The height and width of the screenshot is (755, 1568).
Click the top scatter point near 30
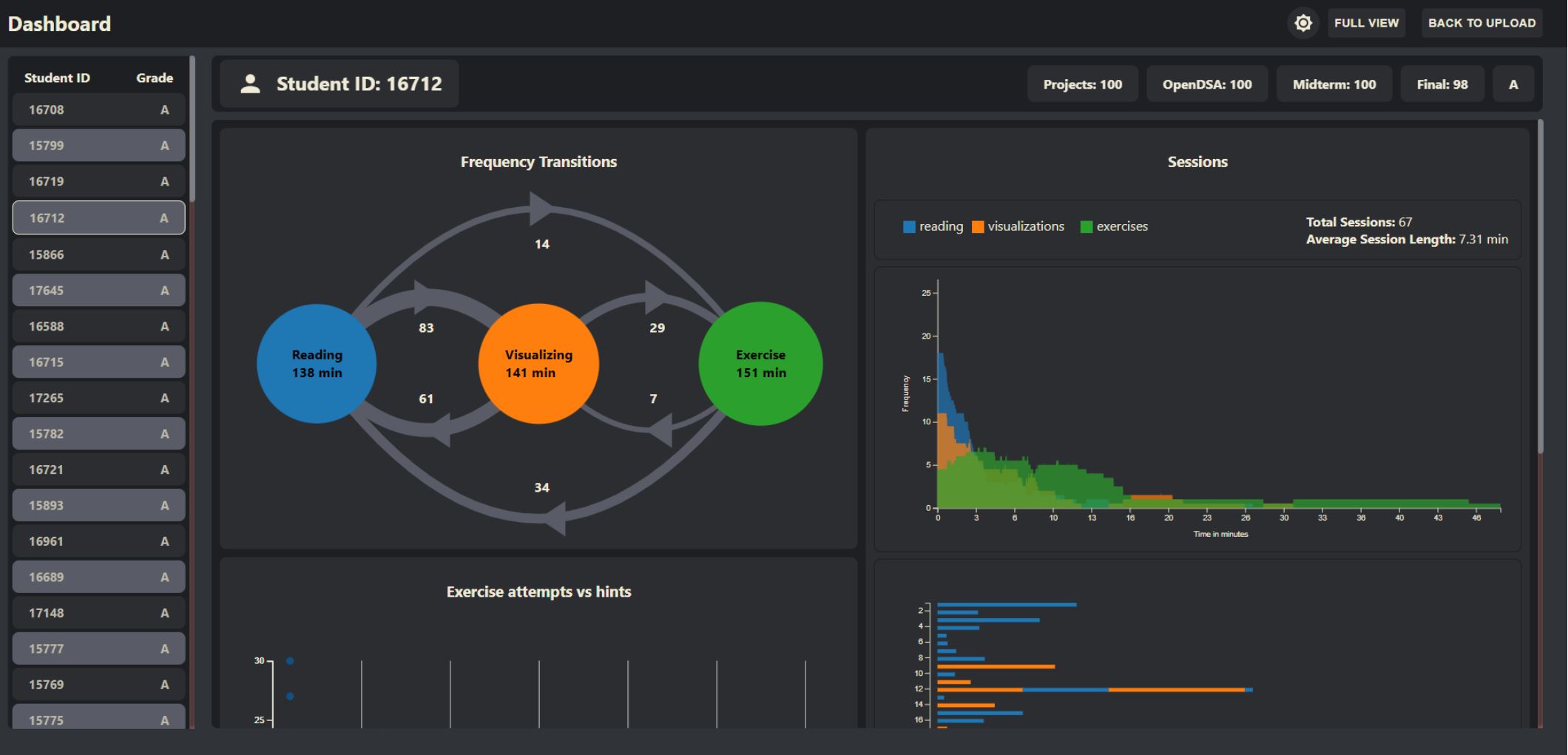pos(290,660)
